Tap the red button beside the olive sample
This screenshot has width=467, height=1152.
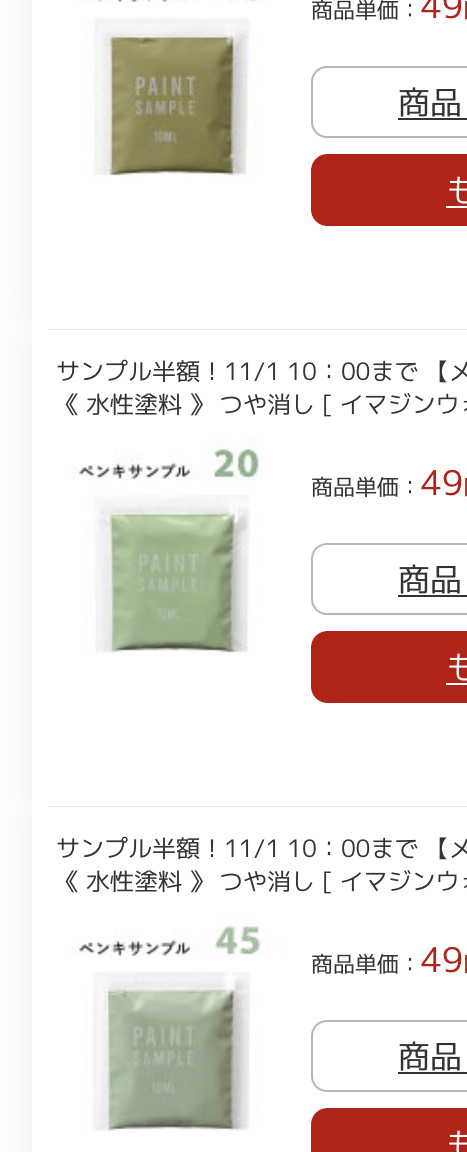click(x=389, y=190)
